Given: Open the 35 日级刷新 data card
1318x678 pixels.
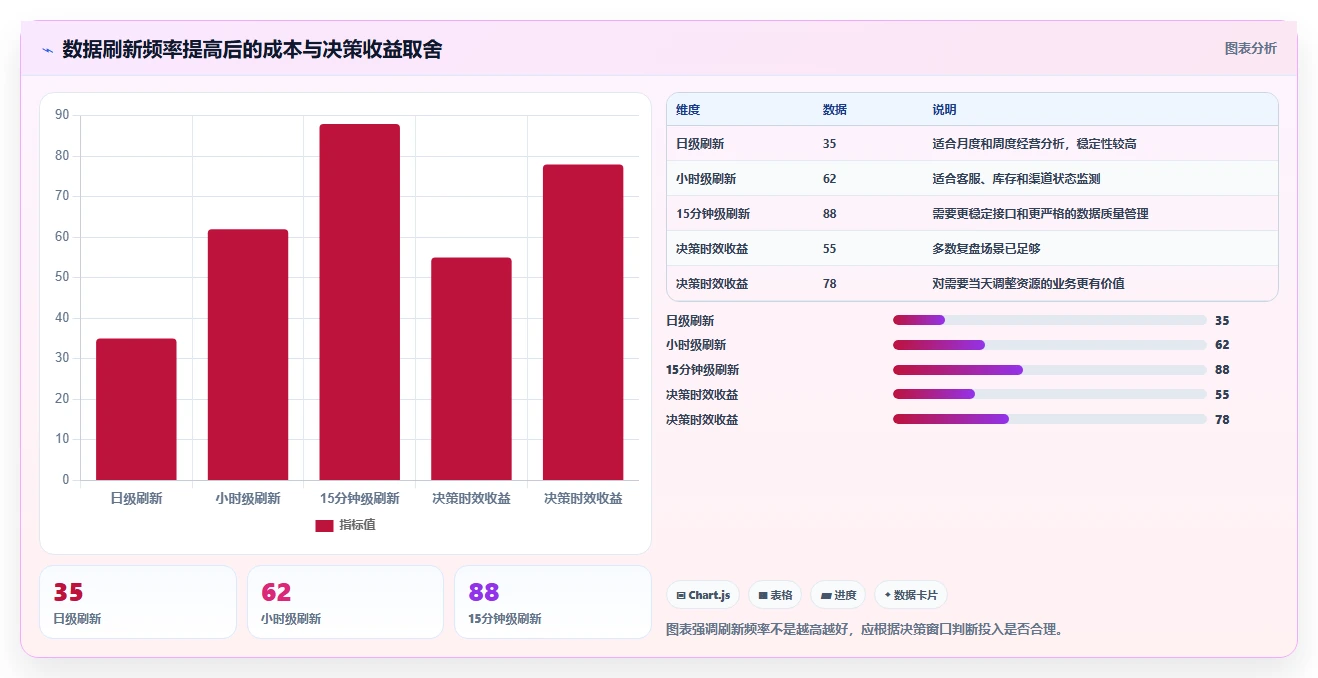Looking at the screenshot, I should click(x=138, y=602).
